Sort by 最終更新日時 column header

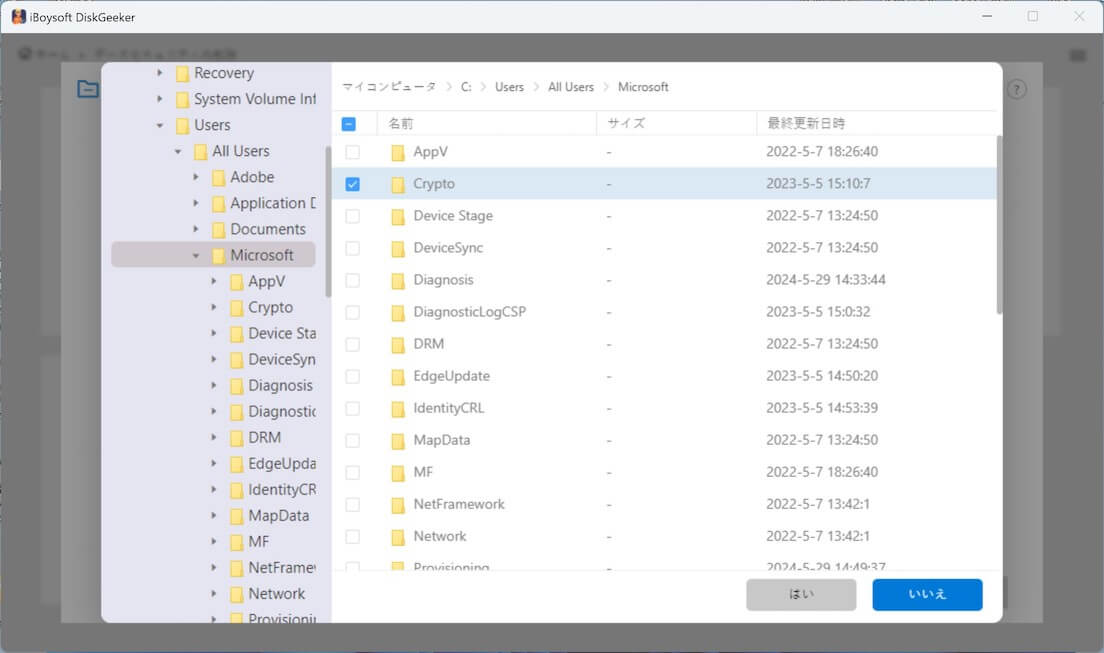pos(805,123)
